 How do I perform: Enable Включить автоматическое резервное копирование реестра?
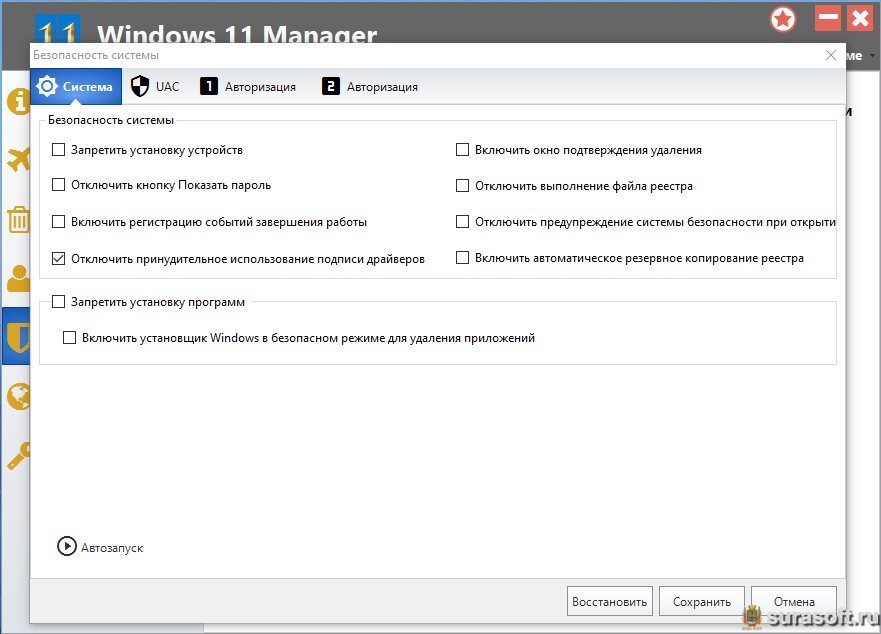(462, 257)
